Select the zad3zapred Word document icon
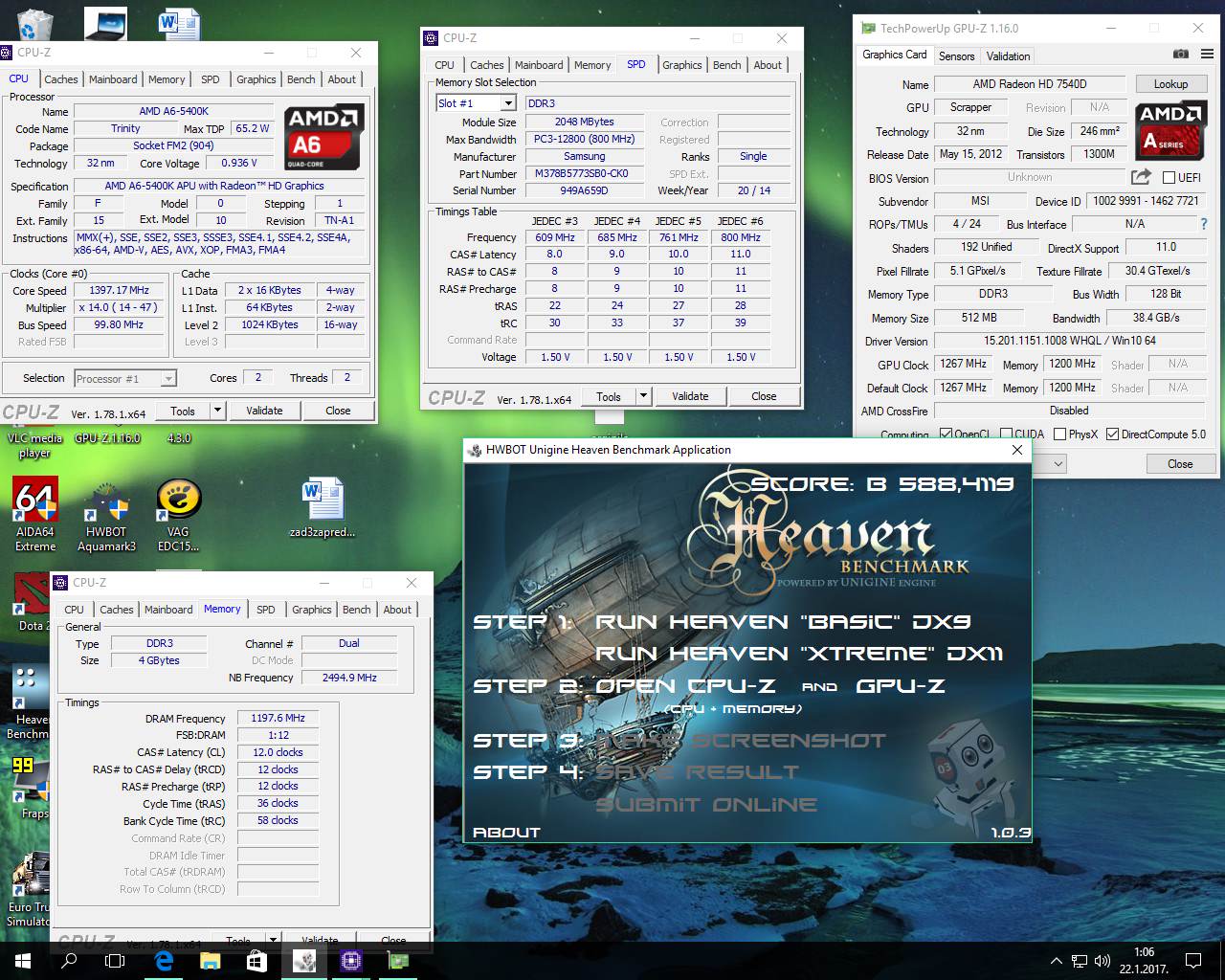The width and height of the screenshot is (1225, 980). 323,507
